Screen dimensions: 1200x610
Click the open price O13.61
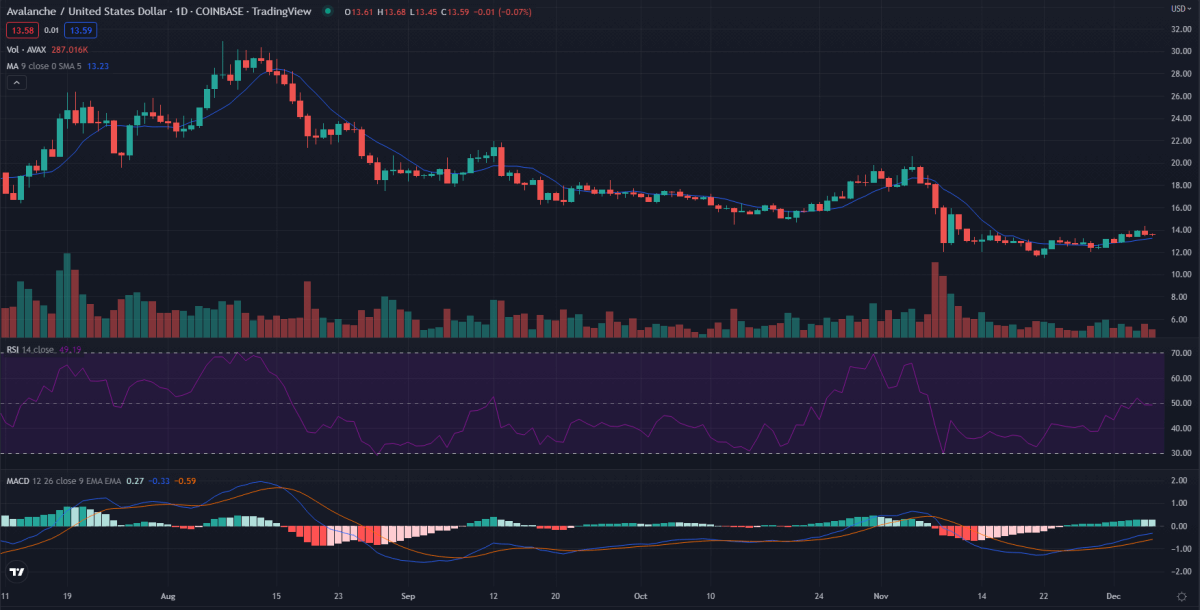357,11
